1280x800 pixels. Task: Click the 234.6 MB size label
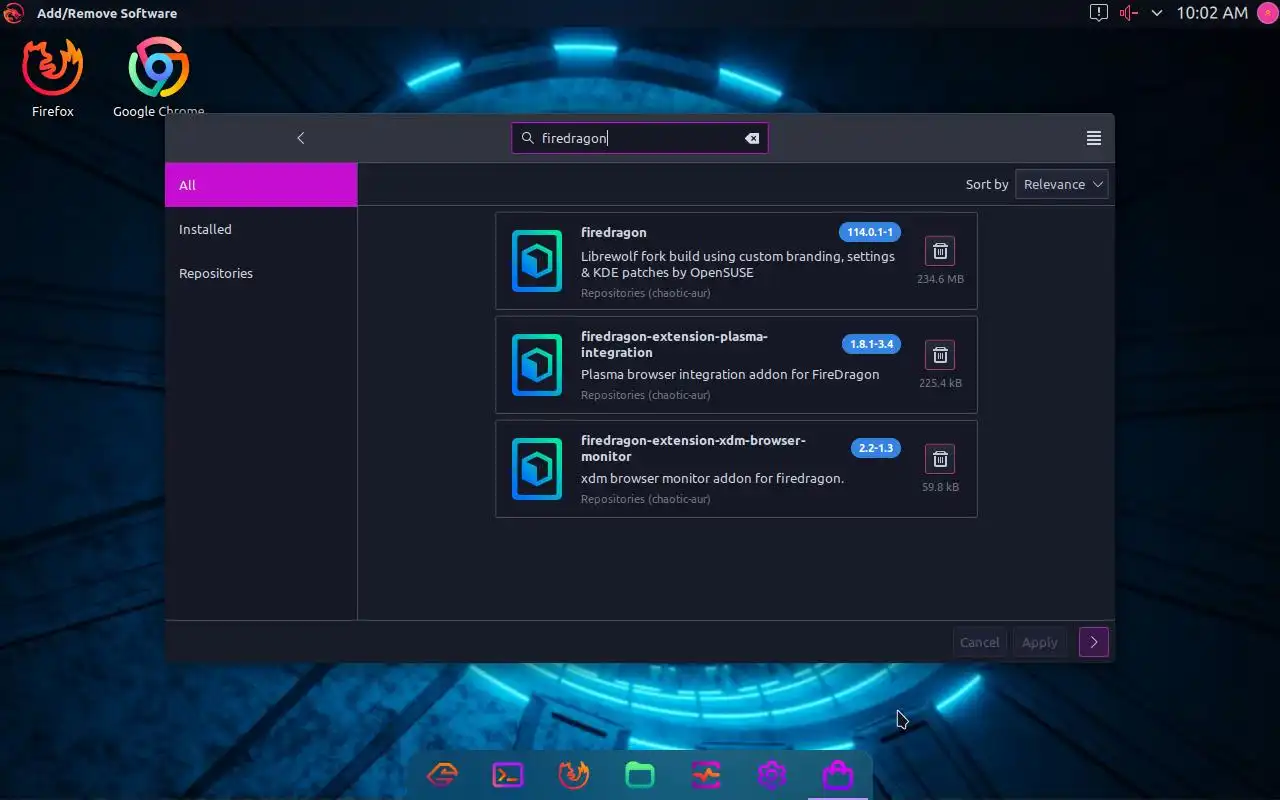pos(940,279)
